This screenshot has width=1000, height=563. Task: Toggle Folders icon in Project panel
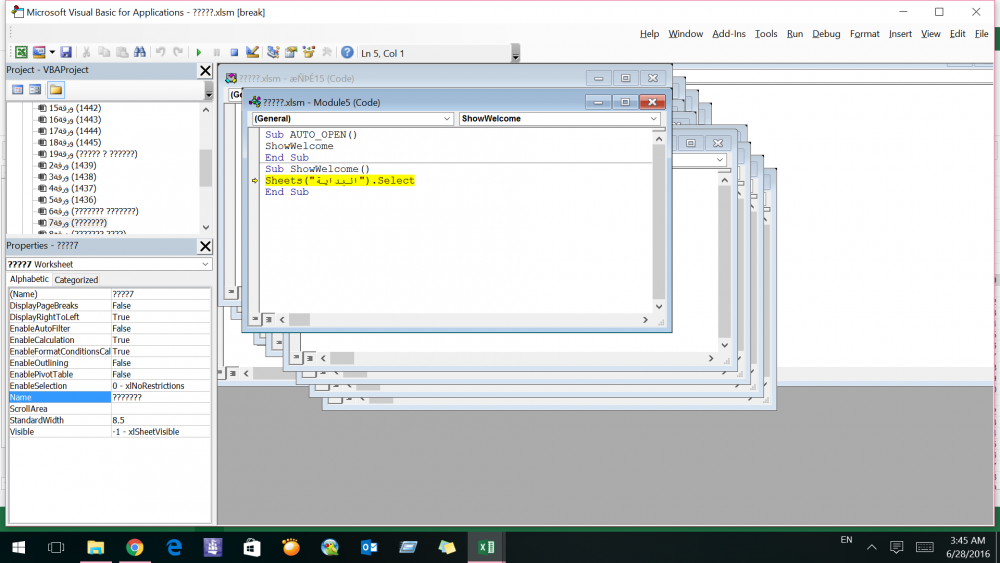[55, 90]
